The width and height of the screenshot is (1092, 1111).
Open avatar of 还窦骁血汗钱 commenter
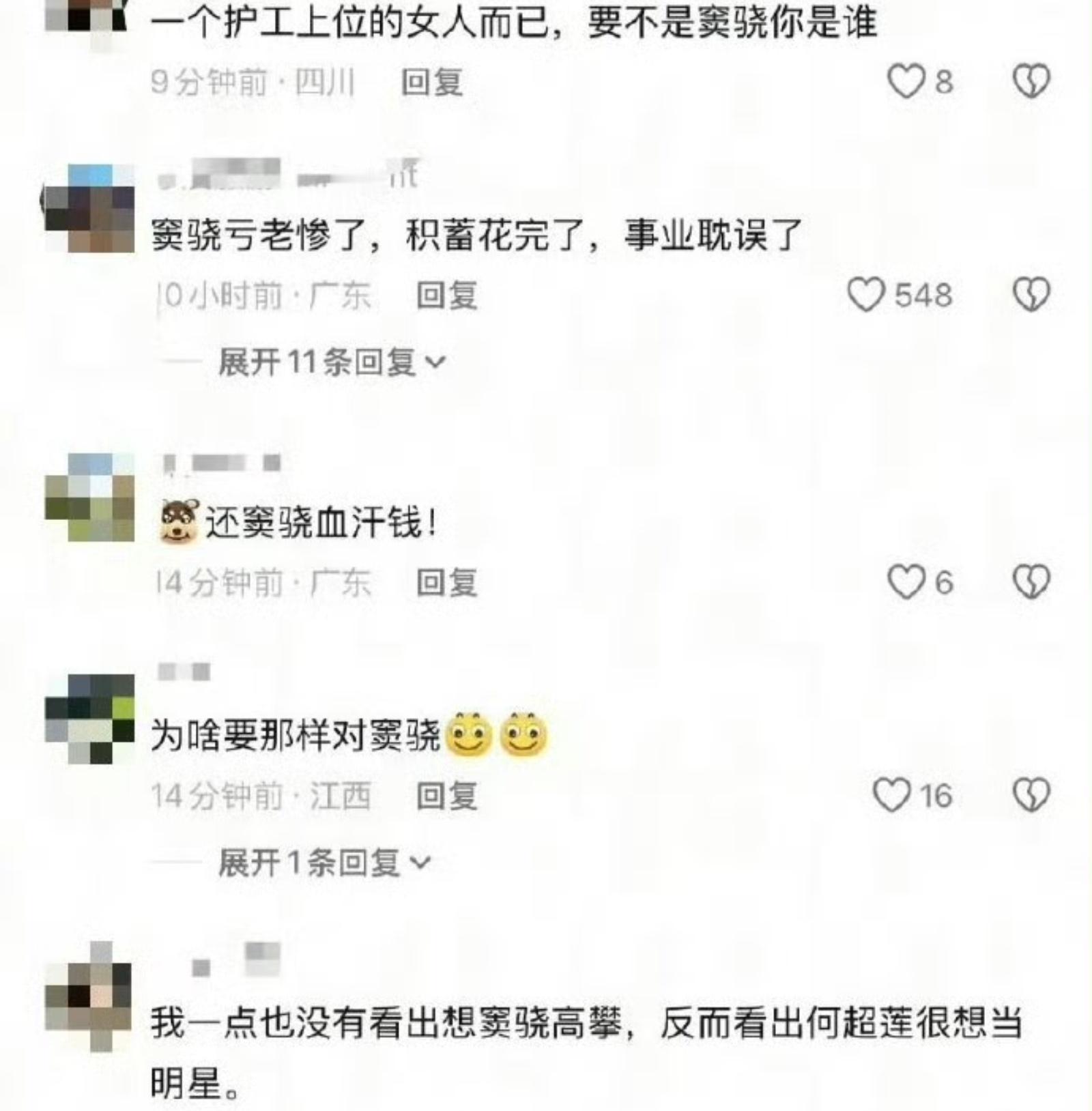[x=89, y=497]
